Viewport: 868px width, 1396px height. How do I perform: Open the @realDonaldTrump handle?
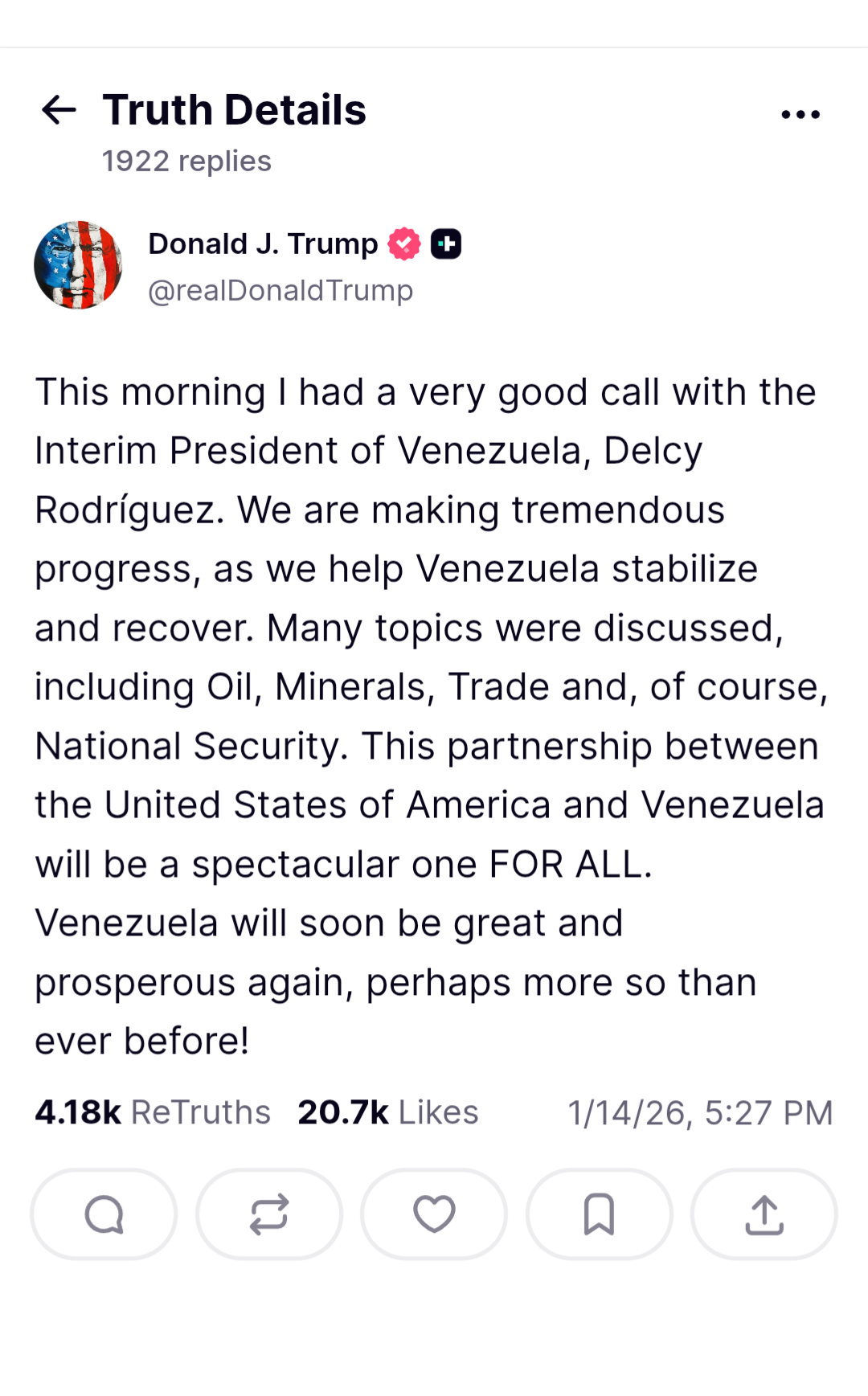280,290
